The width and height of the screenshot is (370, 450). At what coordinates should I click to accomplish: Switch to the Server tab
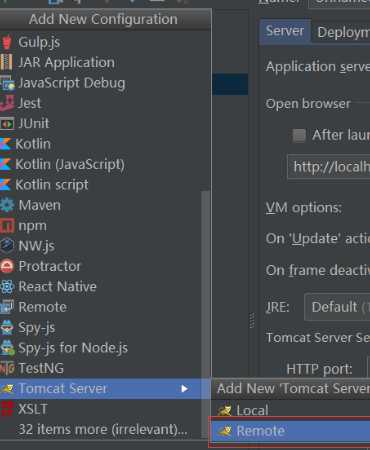click(285, 31)
